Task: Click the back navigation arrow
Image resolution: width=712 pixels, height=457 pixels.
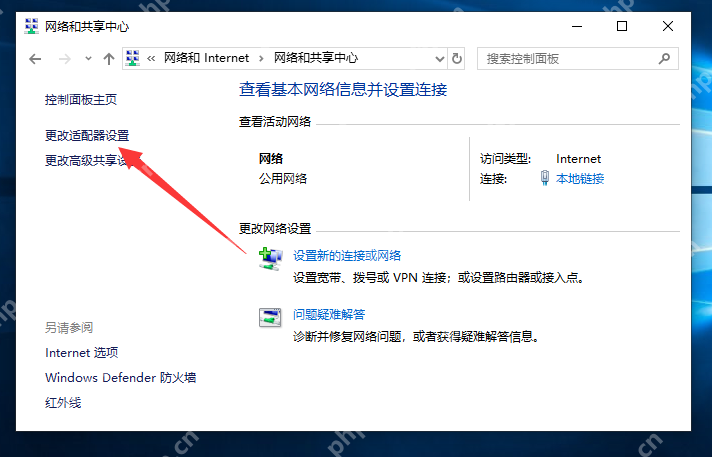Action: 35,59
